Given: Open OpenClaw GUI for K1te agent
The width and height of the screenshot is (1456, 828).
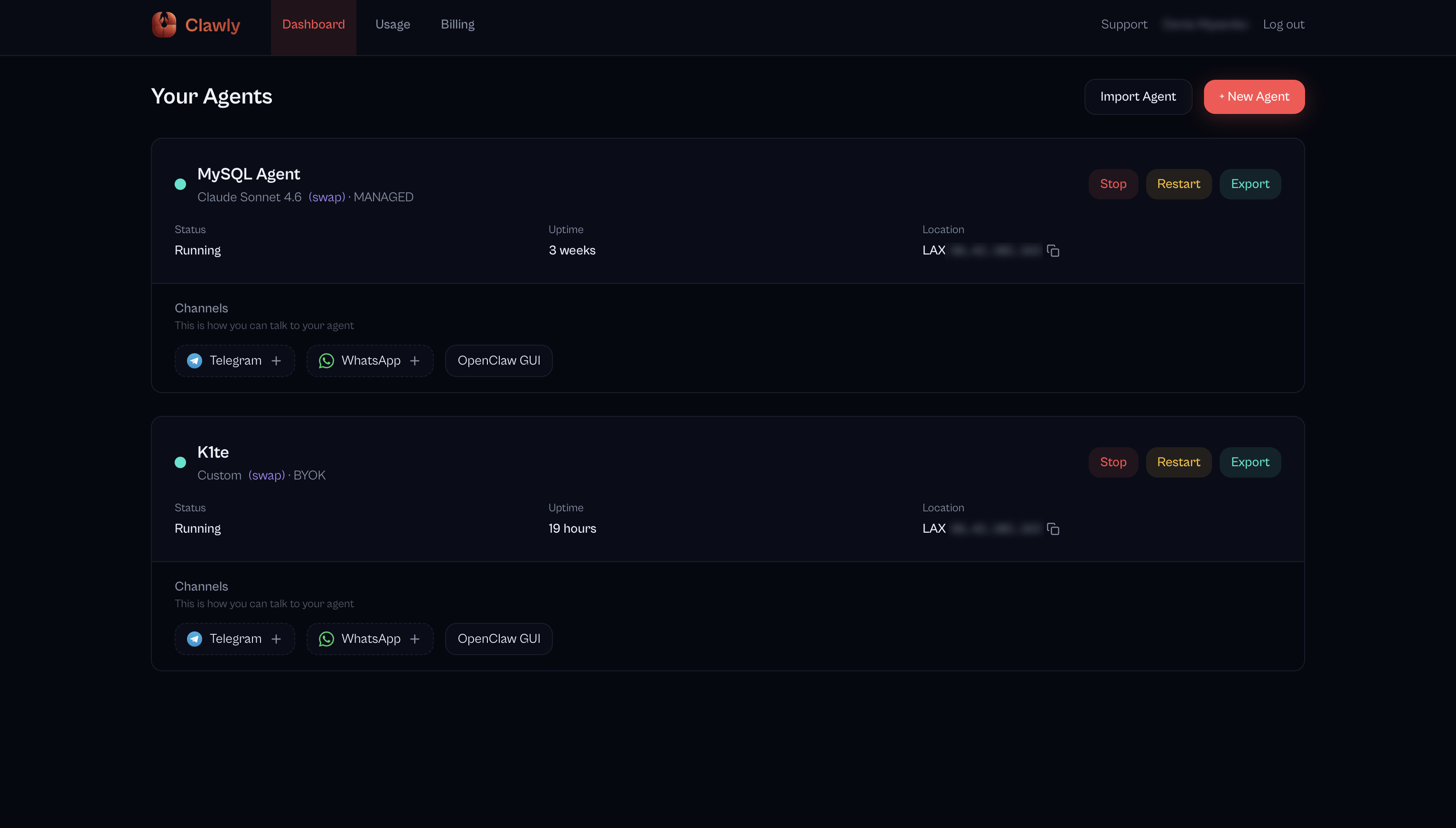Looking at the screenshot, I should [498, 639].
